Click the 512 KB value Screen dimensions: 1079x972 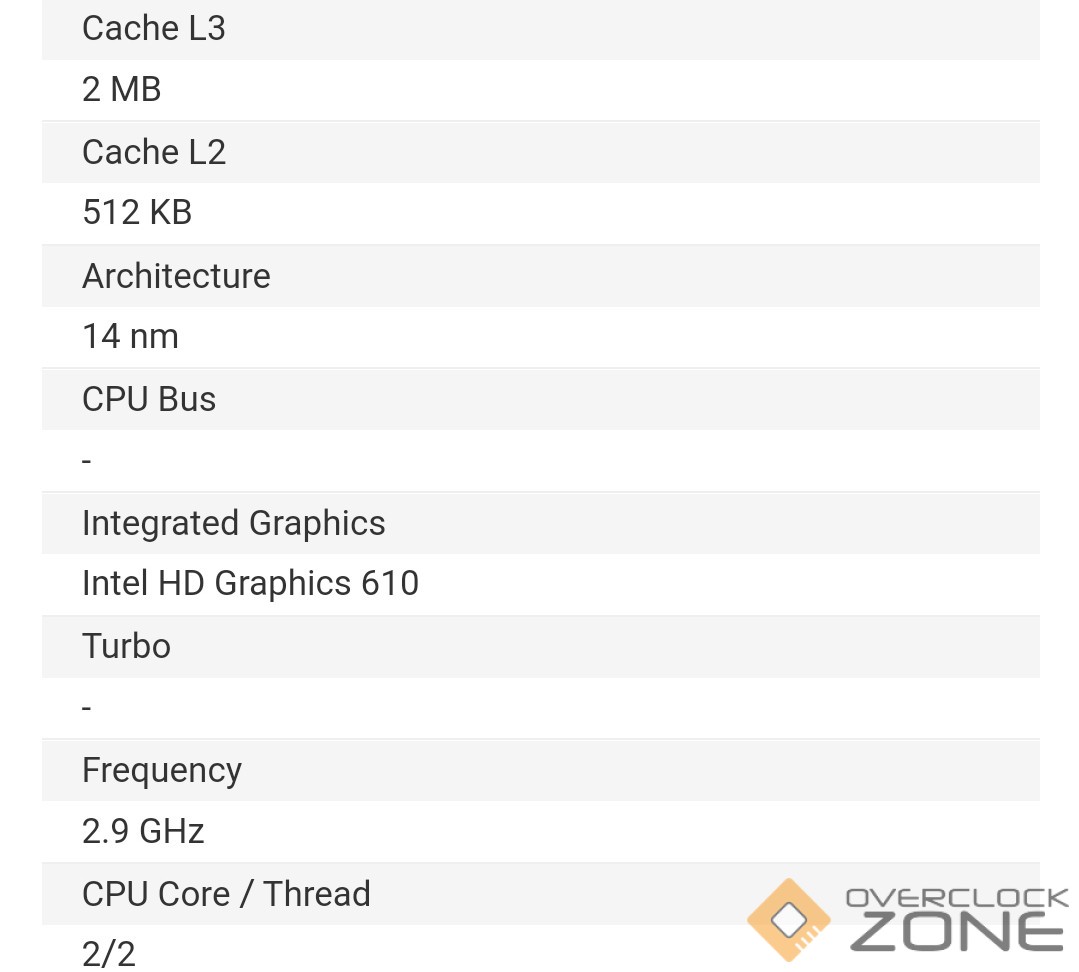point(137,213)
